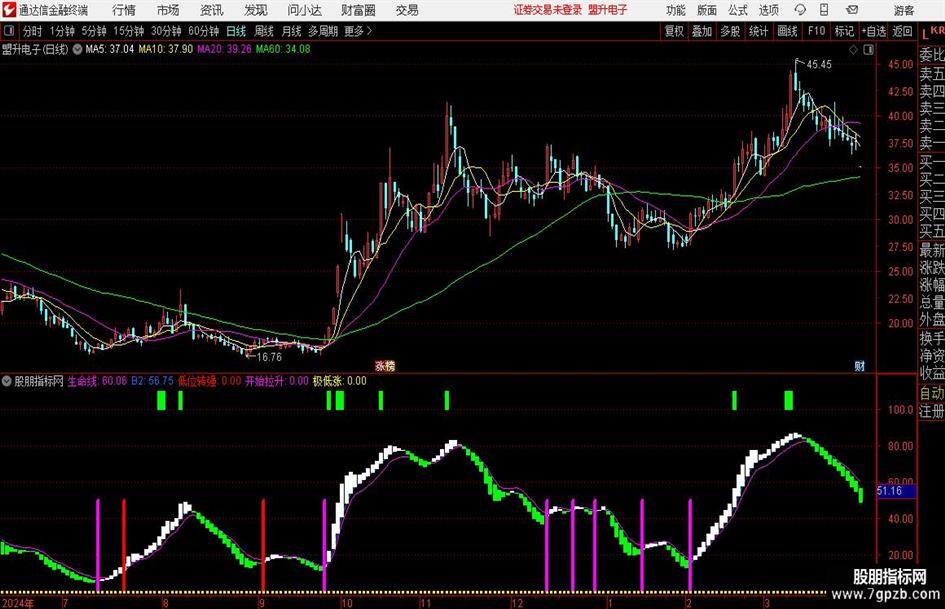Click the 低位转强 indicator label
The height and width of the screenshot is (609, 945).
pyautogui.click(x=197, y=381)
